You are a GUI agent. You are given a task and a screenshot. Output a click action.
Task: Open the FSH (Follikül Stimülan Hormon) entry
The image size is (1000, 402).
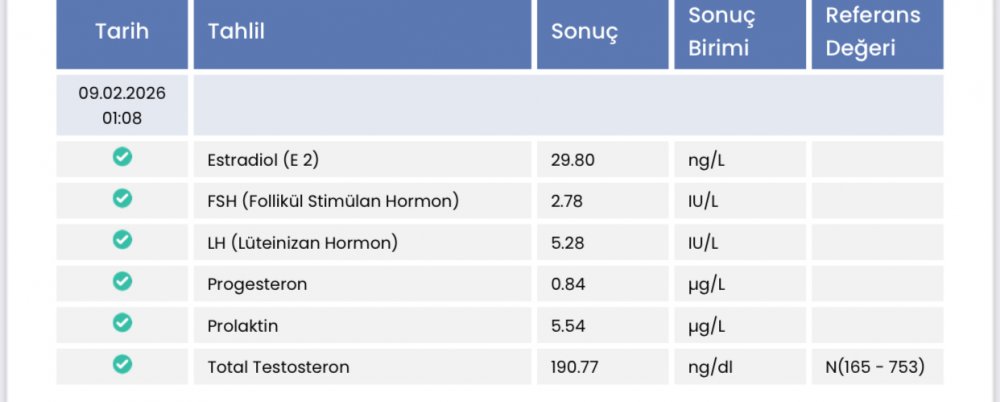coord(333,201)
